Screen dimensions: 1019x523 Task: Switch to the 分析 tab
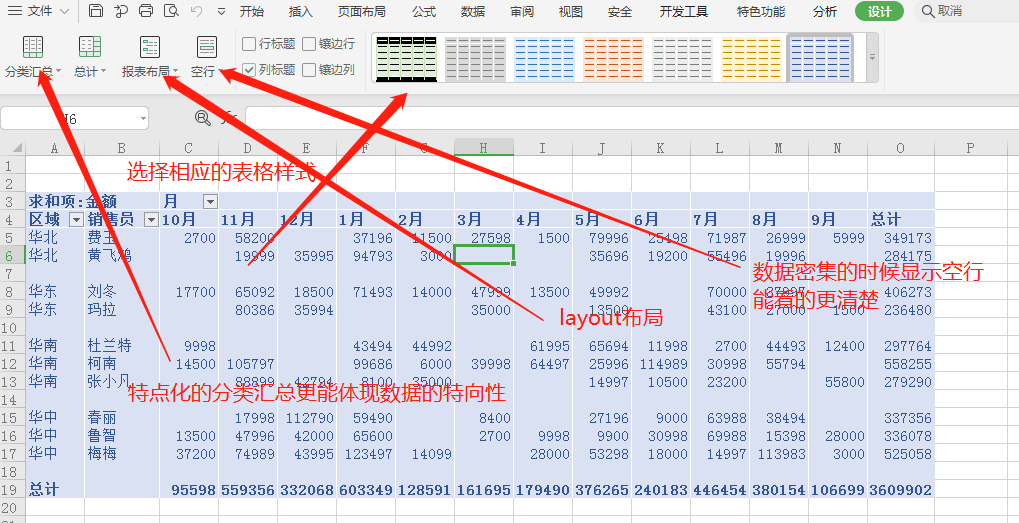coord(825,12)
